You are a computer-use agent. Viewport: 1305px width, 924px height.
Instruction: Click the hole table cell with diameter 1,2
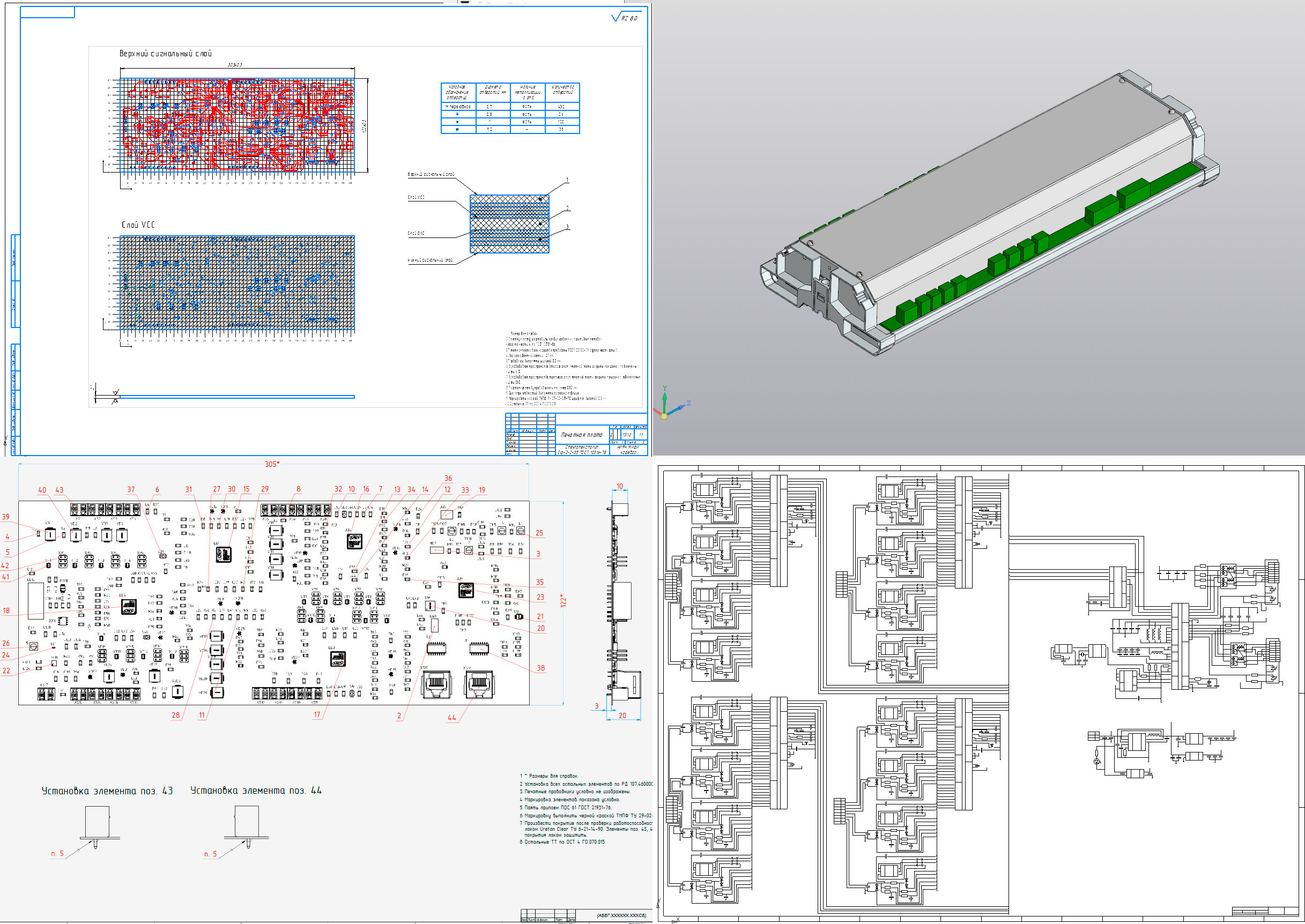click(490, 129)
